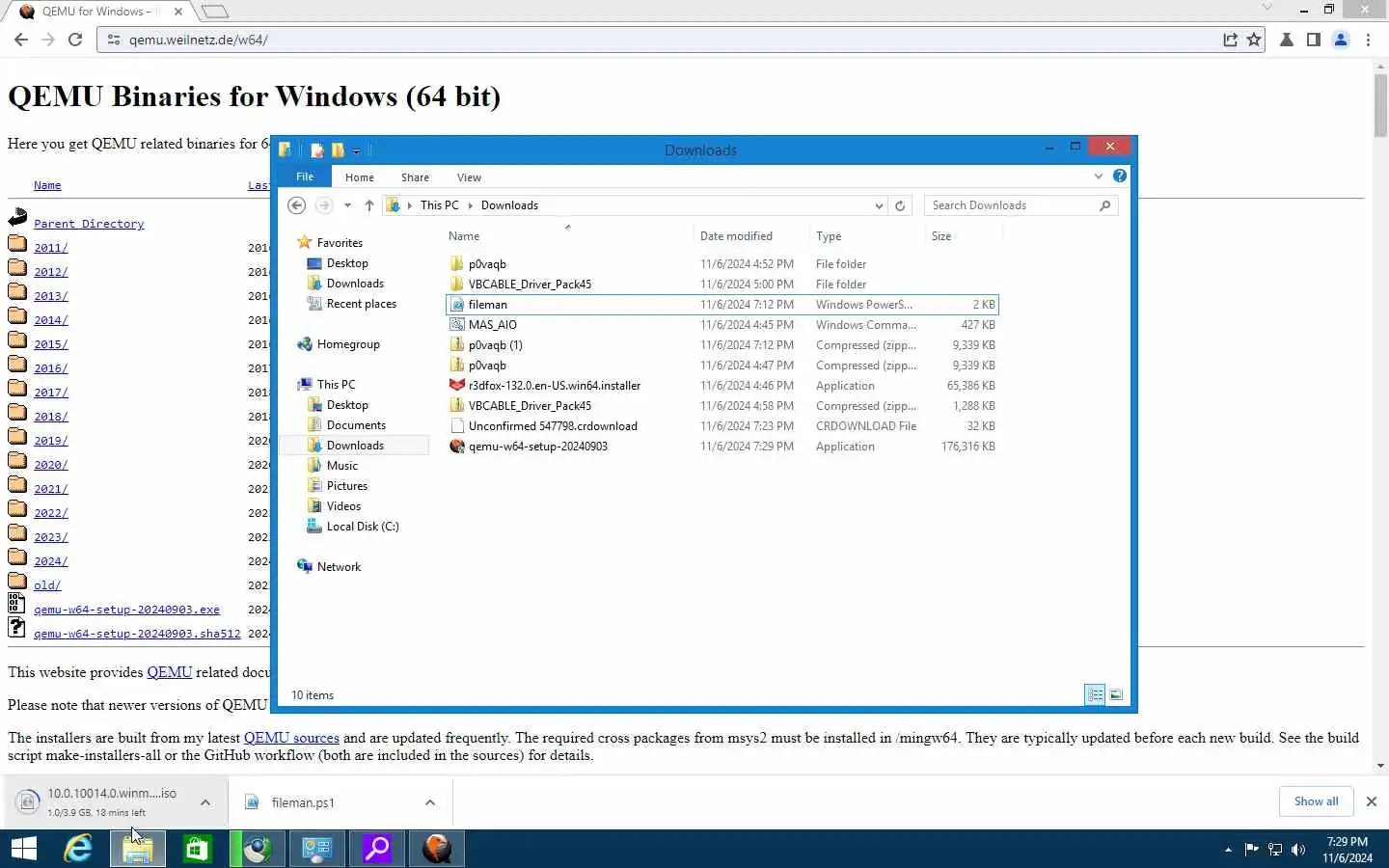
Task: Select the VBCABLE_Driver_Pack45 file folder
Action: 722,285
